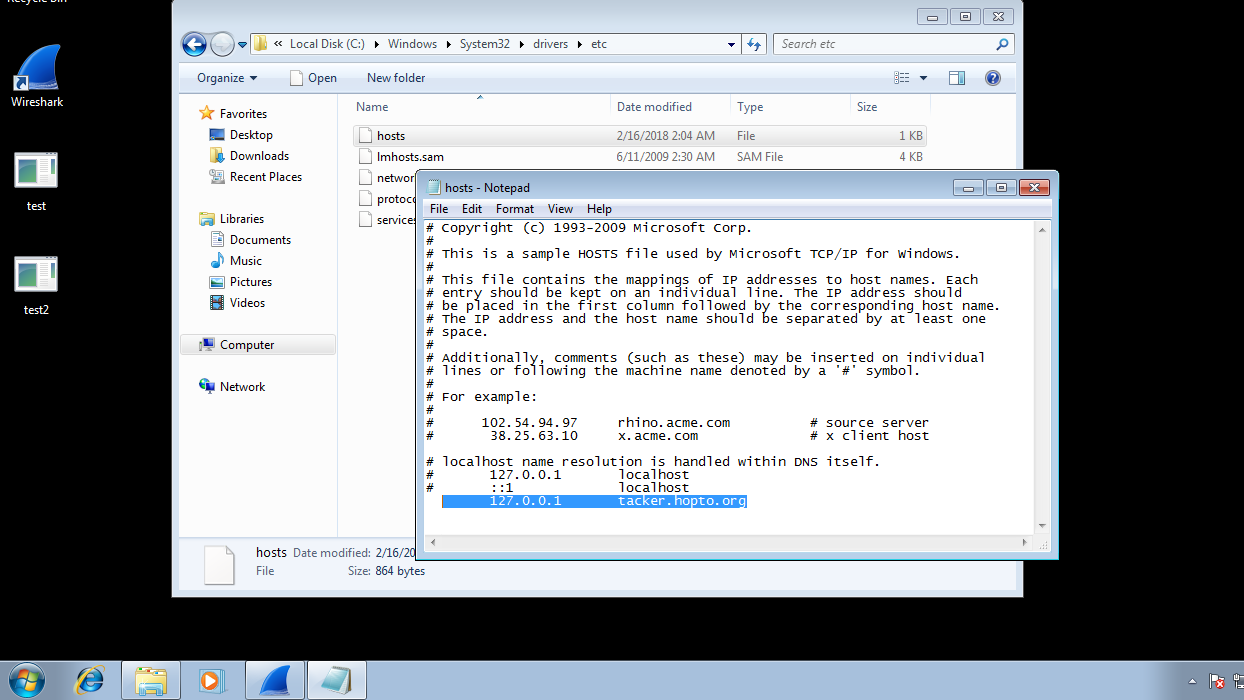The image size is (1244, 700).
Task: Select the test desktop icon
Action: click(x=36, y=181)
